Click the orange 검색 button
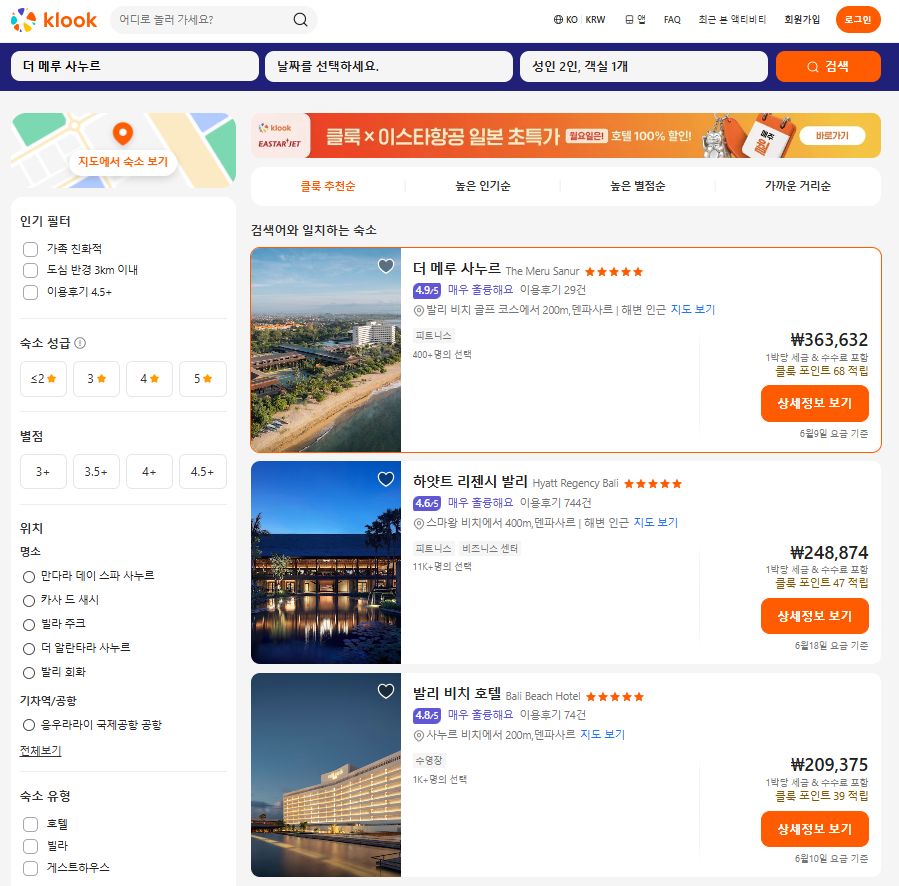The image size is (899, 886). pyautogui.click(x=828, y=67)
